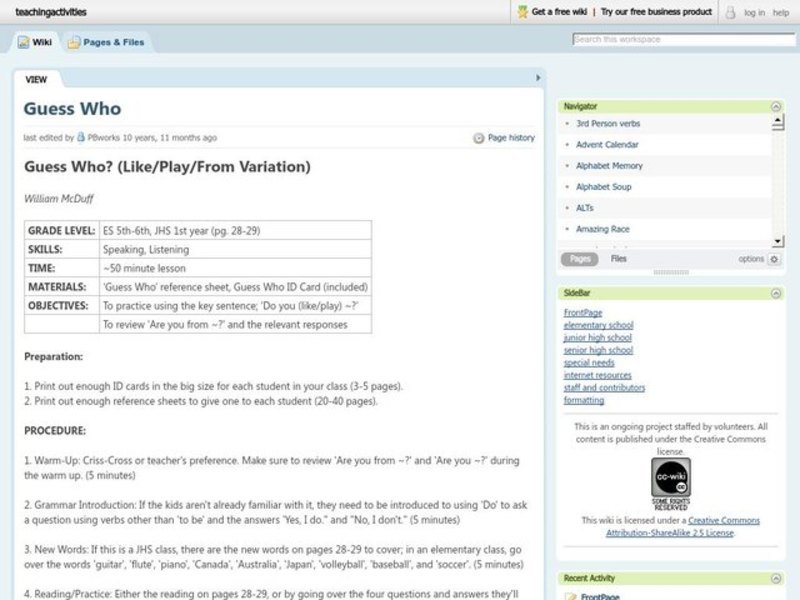Click the Pages & Files folder icon
Screen dimensions: 800x600
coord(74,42)
